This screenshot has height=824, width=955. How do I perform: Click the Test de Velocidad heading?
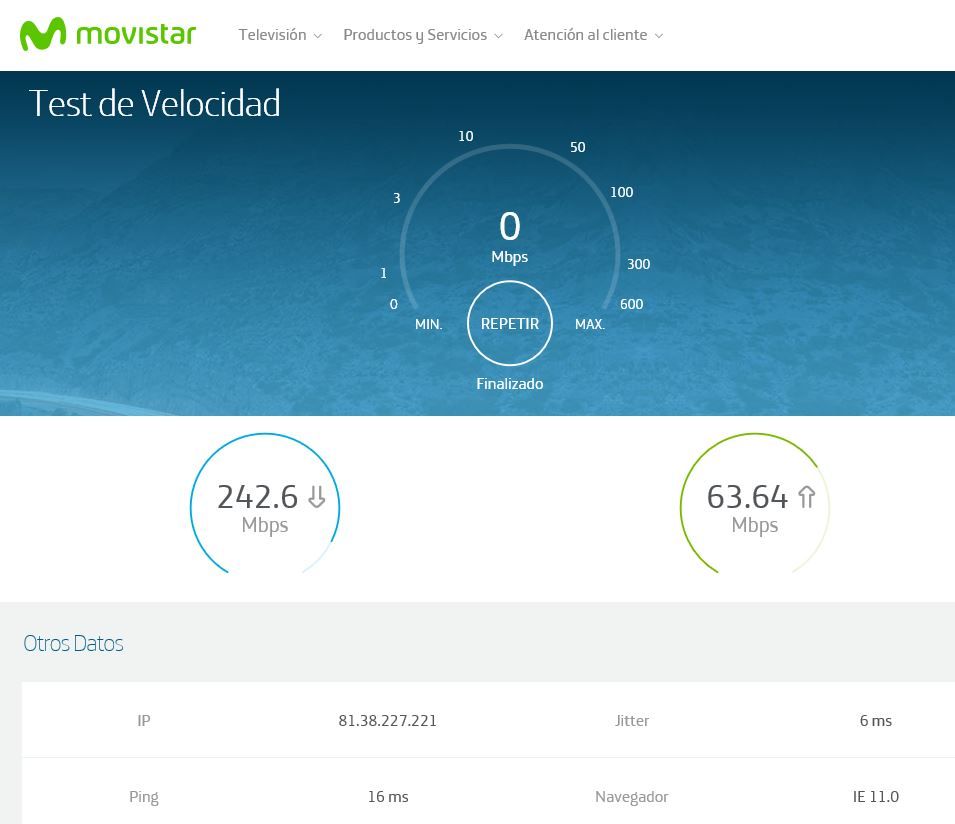154,104
